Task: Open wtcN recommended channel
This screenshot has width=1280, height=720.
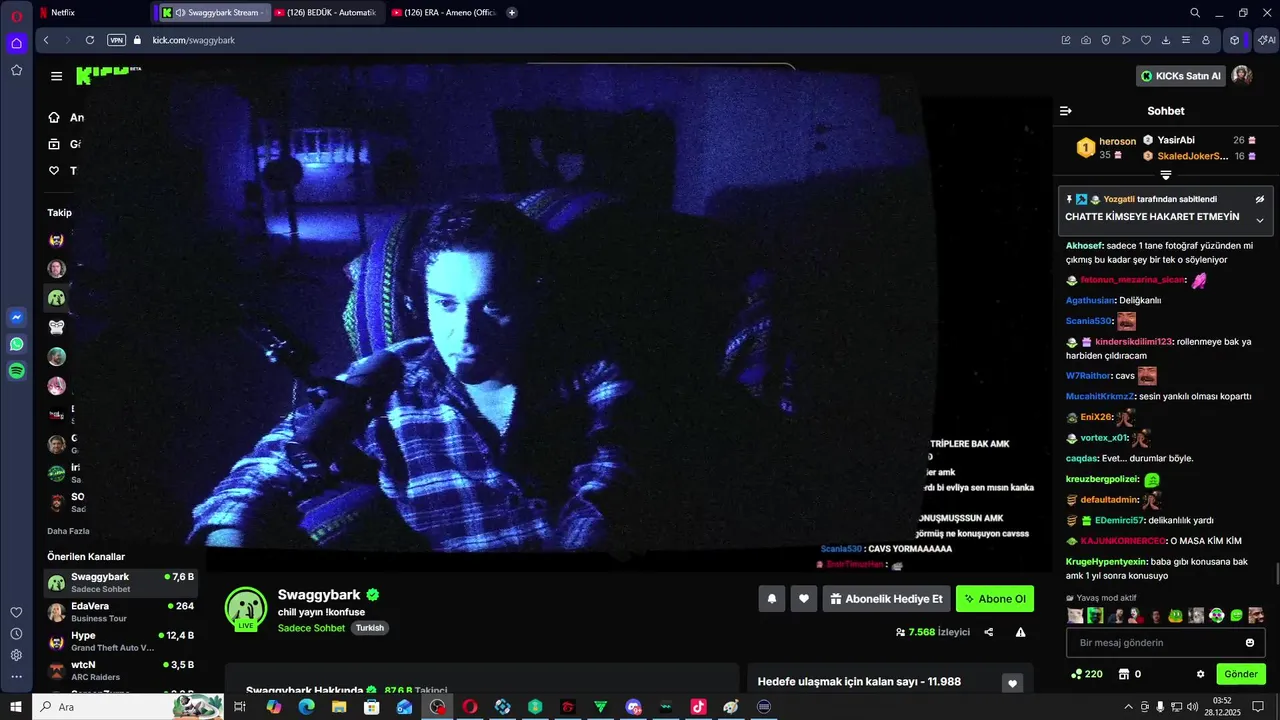Action: tap(121, 670)
